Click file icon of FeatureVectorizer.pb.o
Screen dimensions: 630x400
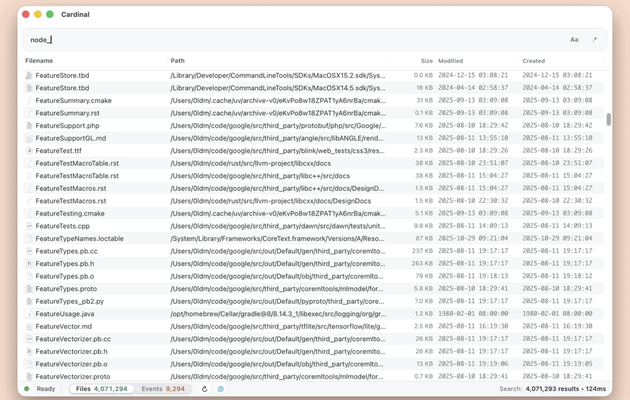click(x=29, y=364)
